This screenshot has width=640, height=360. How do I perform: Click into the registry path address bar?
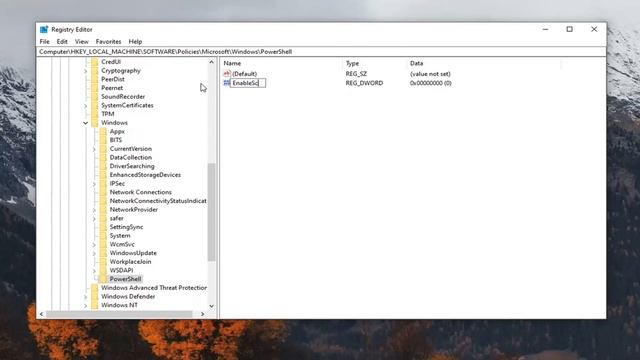point(321,52)
